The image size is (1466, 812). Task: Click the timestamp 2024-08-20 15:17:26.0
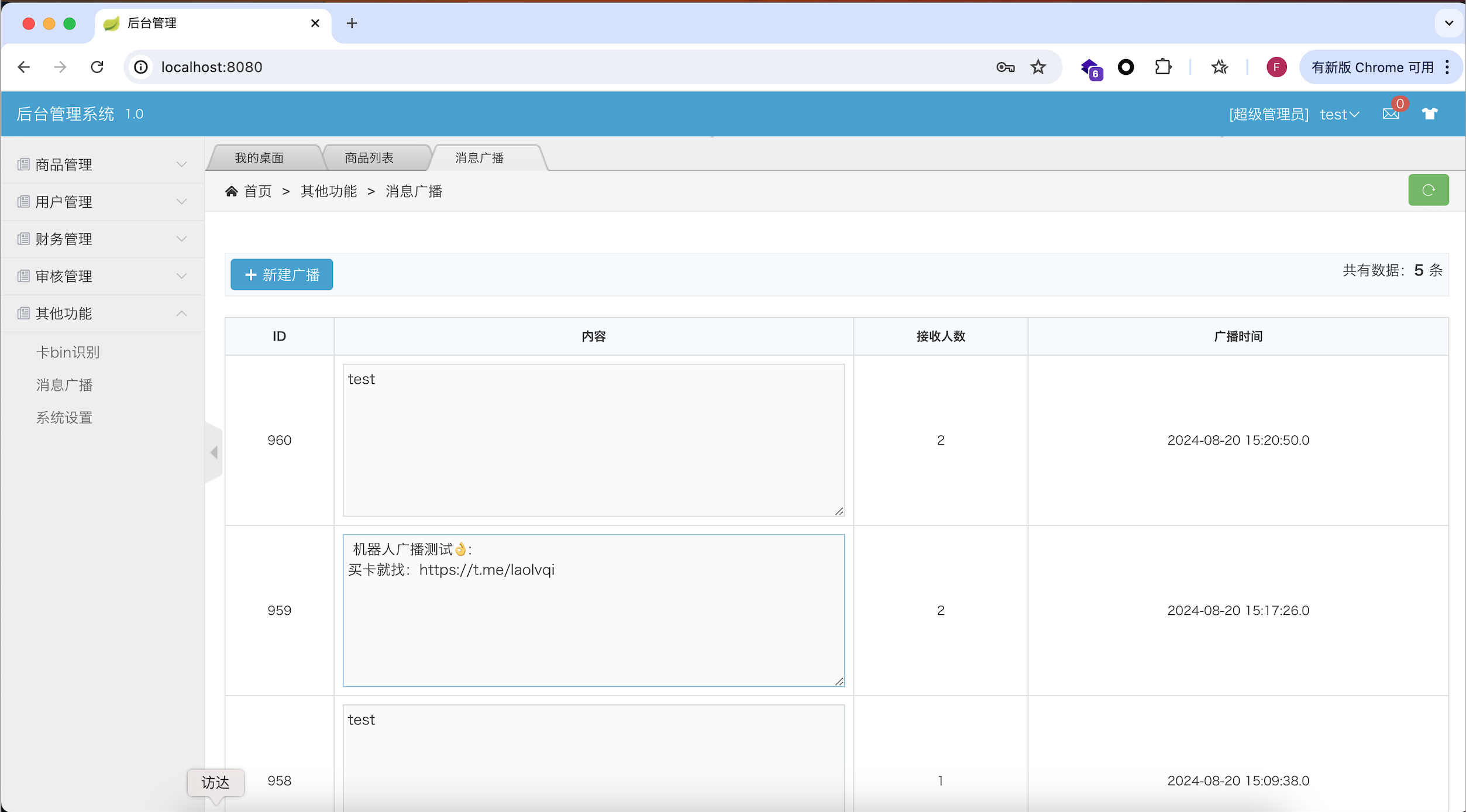click(x=1238, y=610)
